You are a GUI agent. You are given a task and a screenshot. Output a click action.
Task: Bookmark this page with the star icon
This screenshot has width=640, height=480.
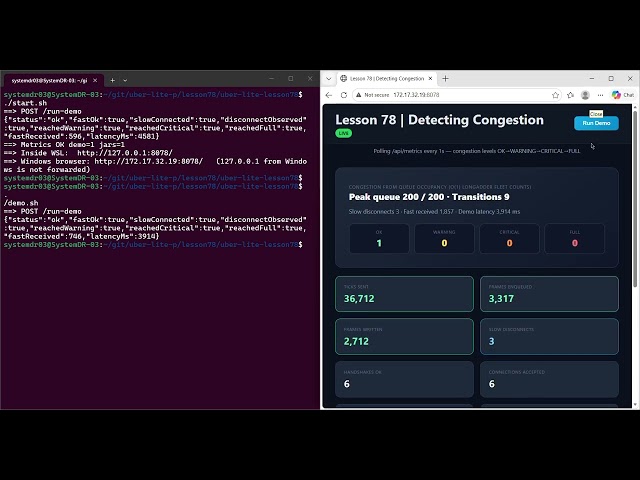coord(556,95)
